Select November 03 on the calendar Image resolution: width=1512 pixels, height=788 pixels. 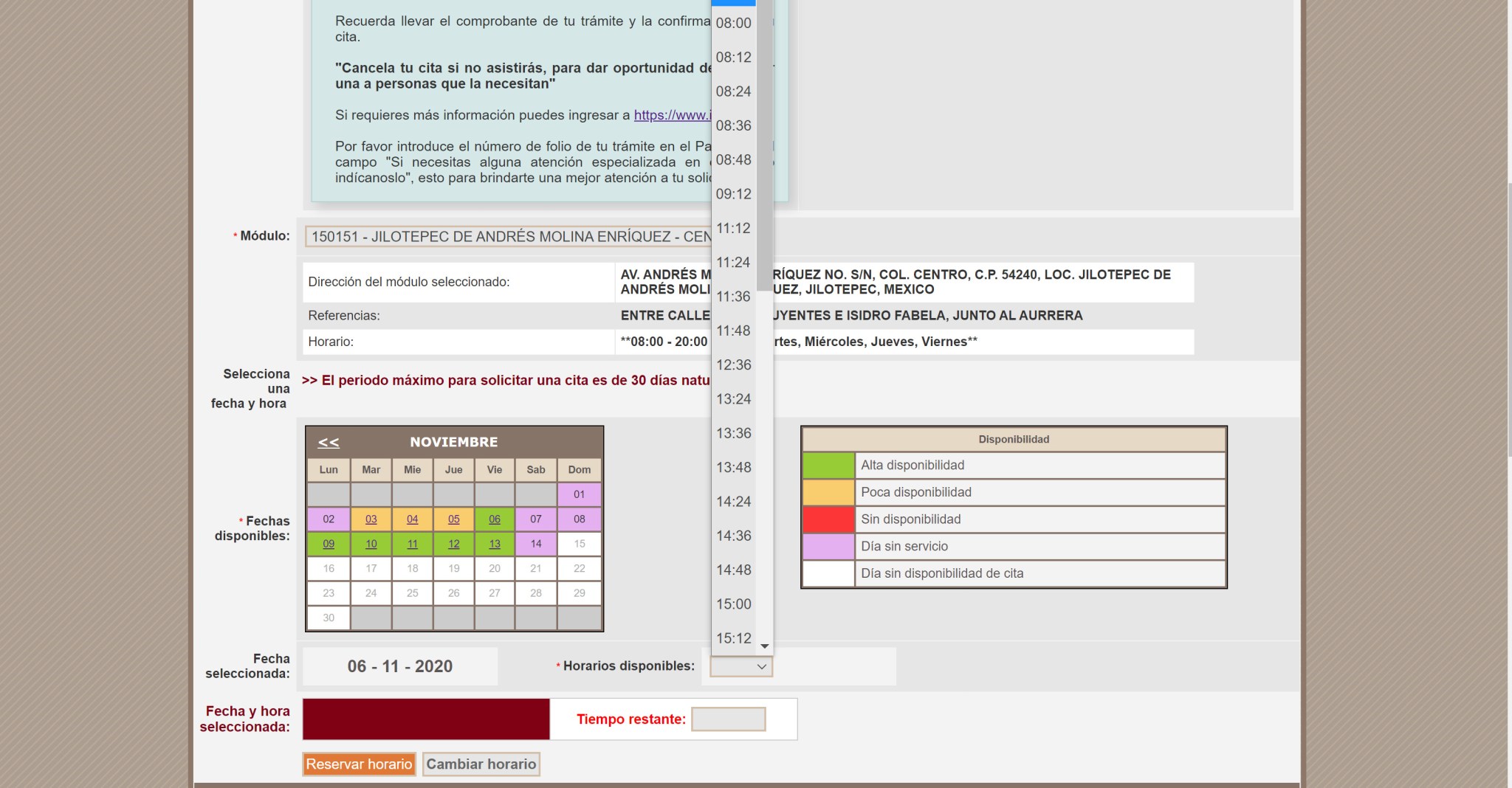tap(371, 519)
